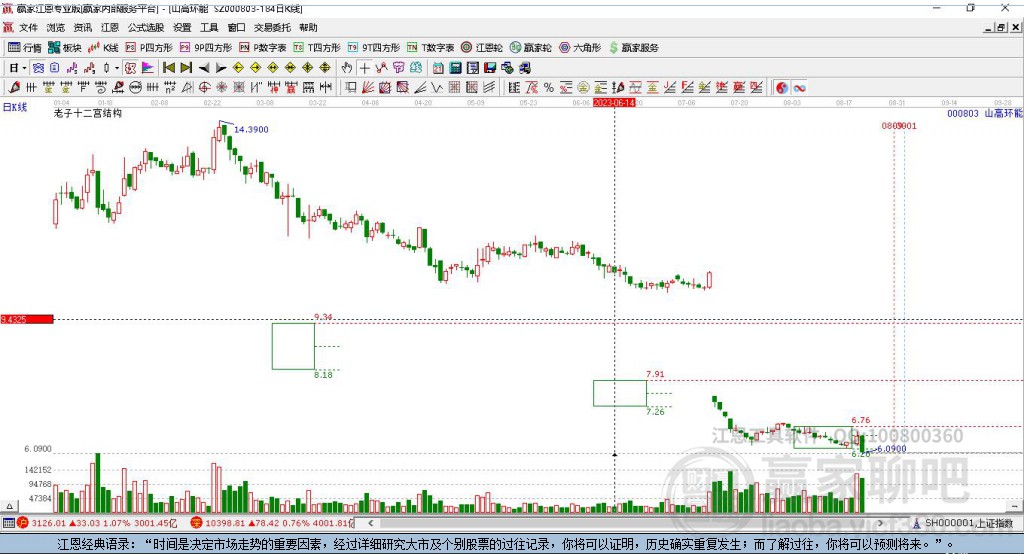Open 赢家服务 with the dollar icon
Screen dimensions: 1024x554
click(x=633, y=48)
